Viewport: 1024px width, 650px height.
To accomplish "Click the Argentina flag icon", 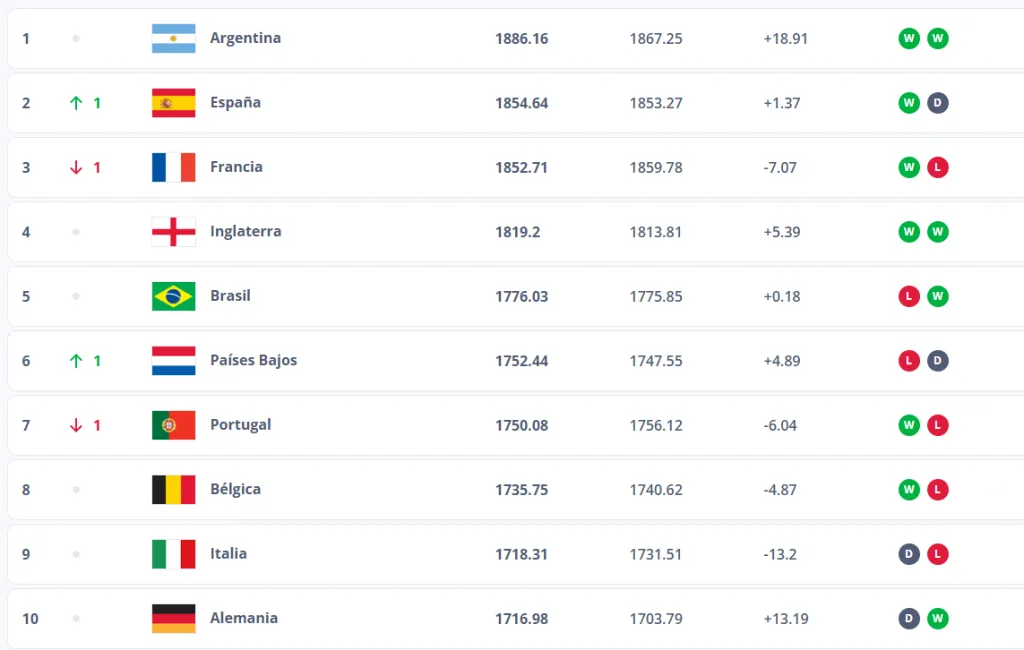I will pyautogui.click(x=173, y=39).
